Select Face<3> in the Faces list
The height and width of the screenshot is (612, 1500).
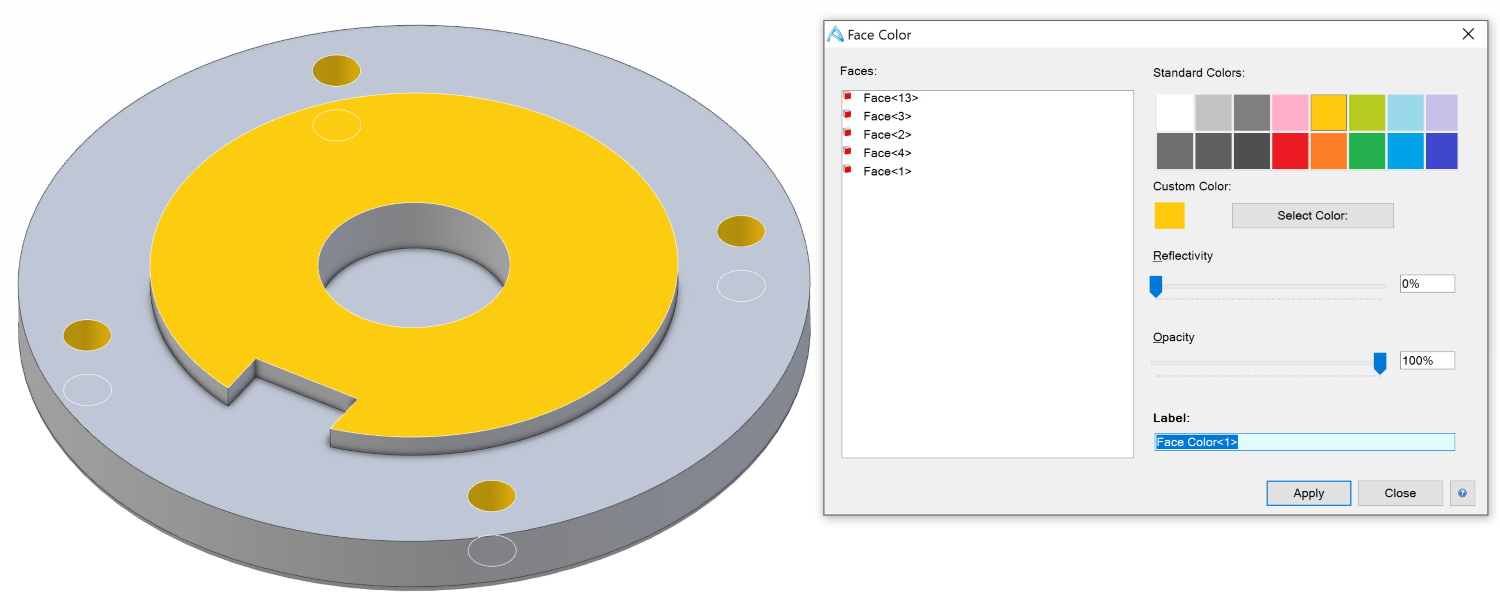click(x=887, y=116)
